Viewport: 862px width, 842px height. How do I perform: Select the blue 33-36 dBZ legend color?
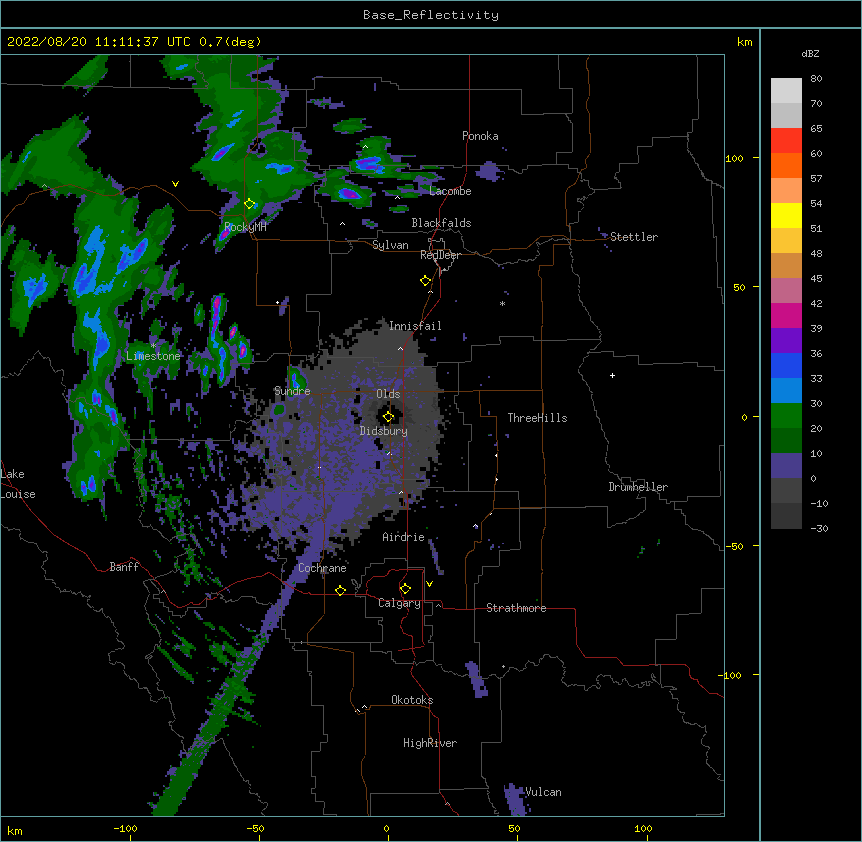point(786,365)
